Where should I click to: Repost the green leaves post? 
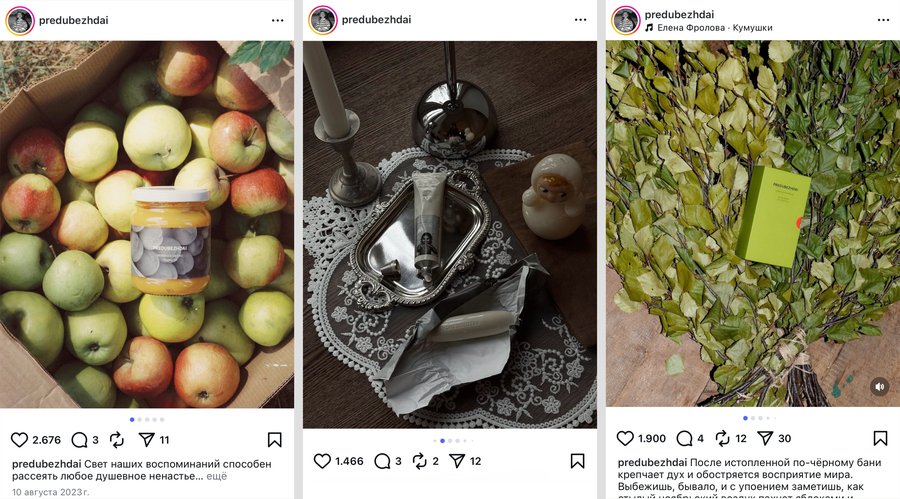[722, 438]
